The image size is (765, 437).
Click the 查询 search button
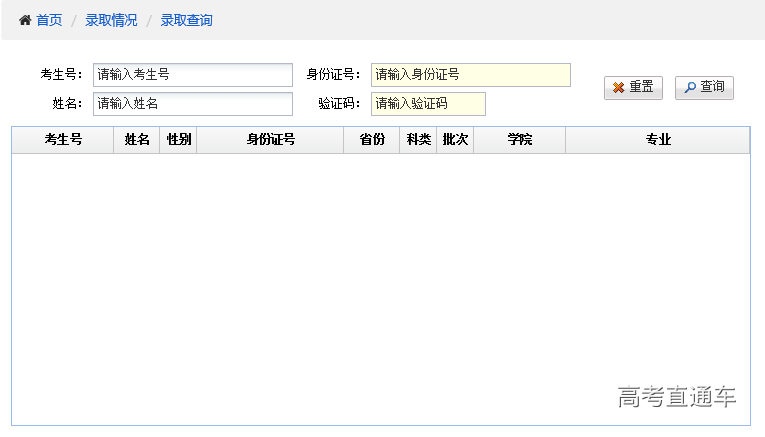[704, 88]
